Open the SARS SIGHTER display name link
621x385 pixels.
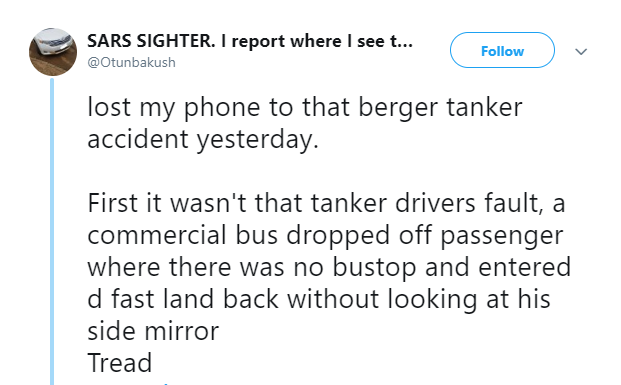pyautogui.click(x=250, y=41)
